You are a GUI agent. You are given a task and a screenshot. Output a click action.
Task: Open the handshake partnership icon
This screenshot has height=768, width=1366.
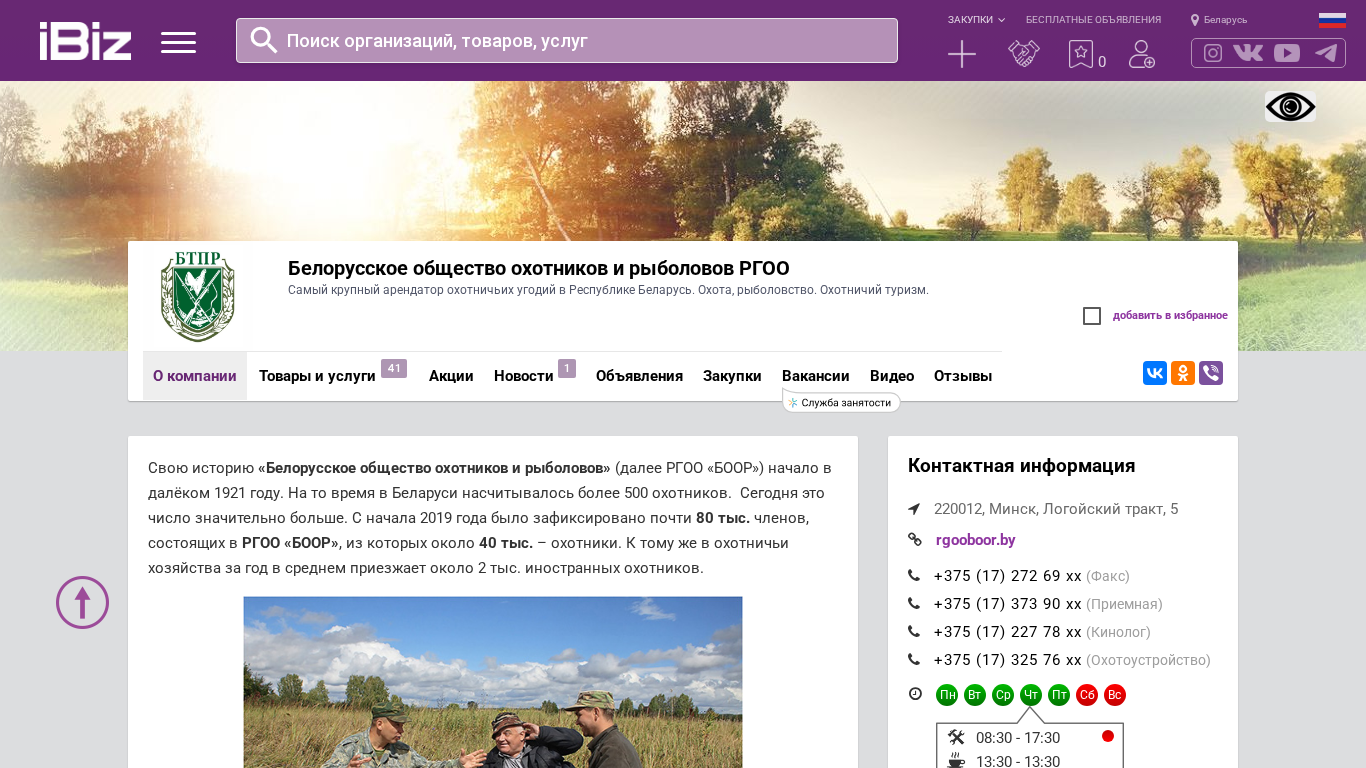[x=1023, y=54]
